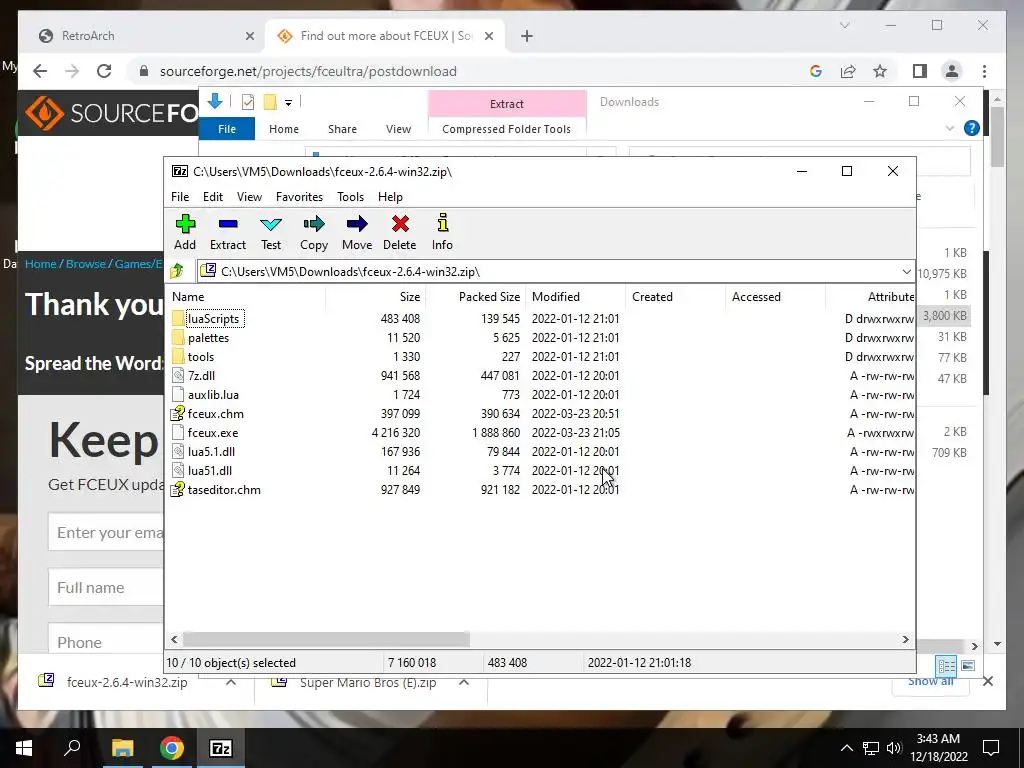The image size is (1024, 768).
Task: Open the Chrome share icon
Action: [848, 71]
